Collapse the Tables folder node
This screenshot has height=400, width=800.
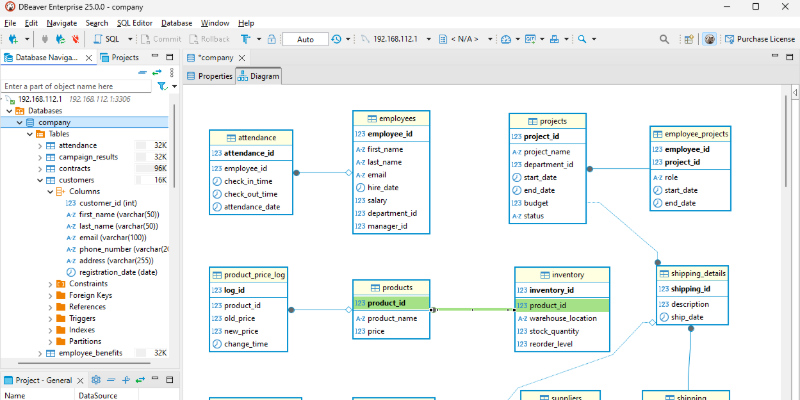point(30,134)
